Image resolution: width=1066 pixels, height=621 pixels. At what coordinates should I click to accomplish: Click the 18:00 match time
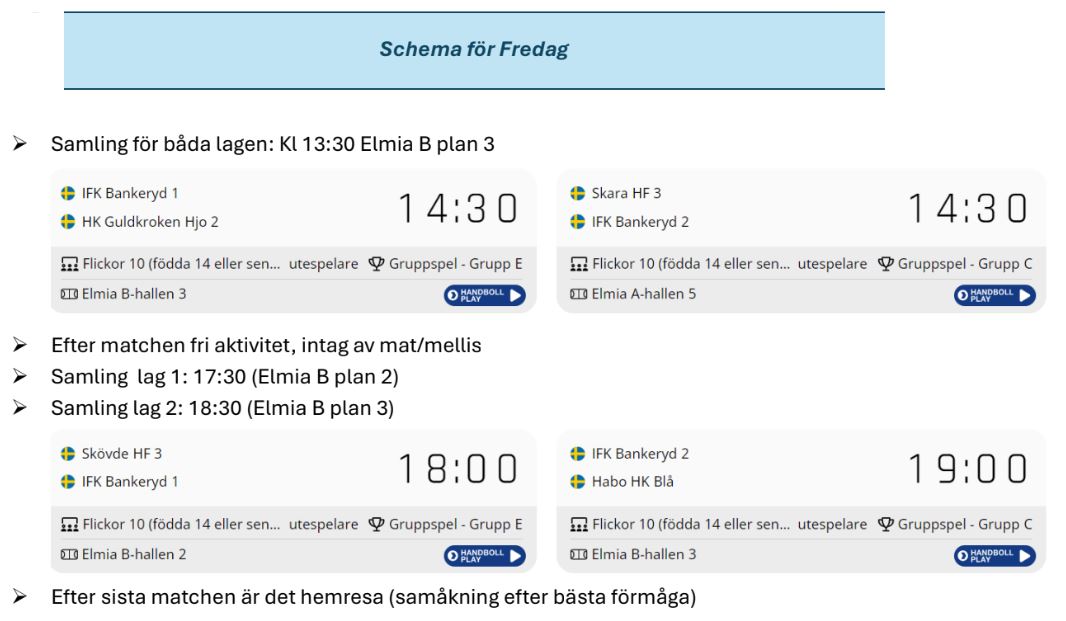(x=458, y=469)
